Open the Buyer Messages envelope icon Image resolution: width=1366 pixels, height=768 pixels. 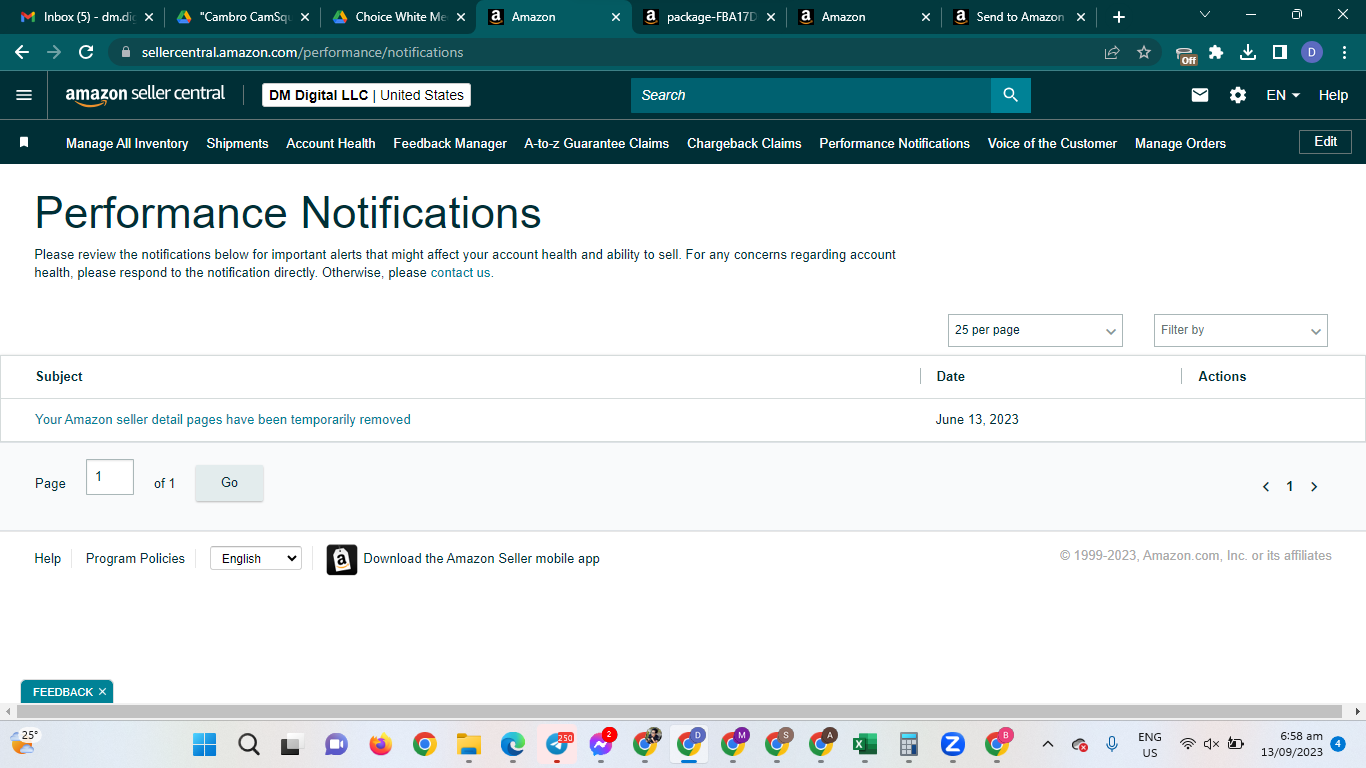tap(1200, 95)
